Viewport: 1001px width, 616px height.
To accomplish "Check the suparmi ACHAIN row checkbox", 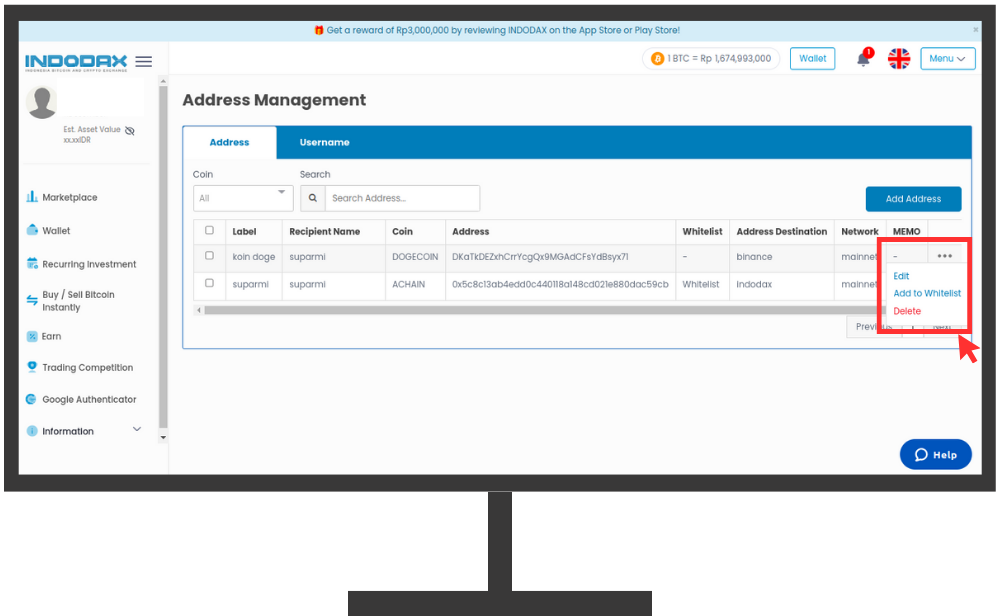I will coord(209,283).
